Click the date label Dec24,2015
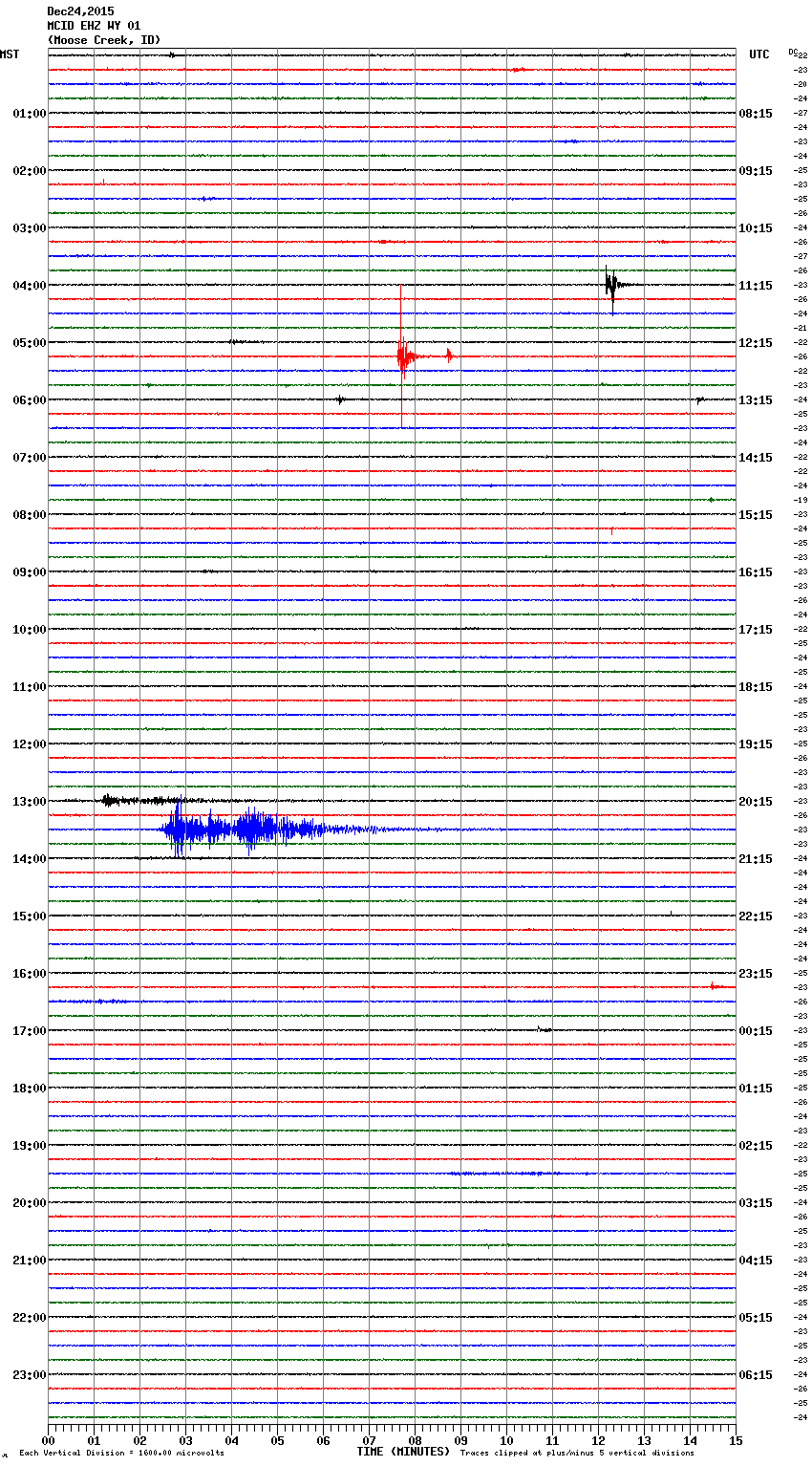This screenshot has height=1466, width=812. 80,11
